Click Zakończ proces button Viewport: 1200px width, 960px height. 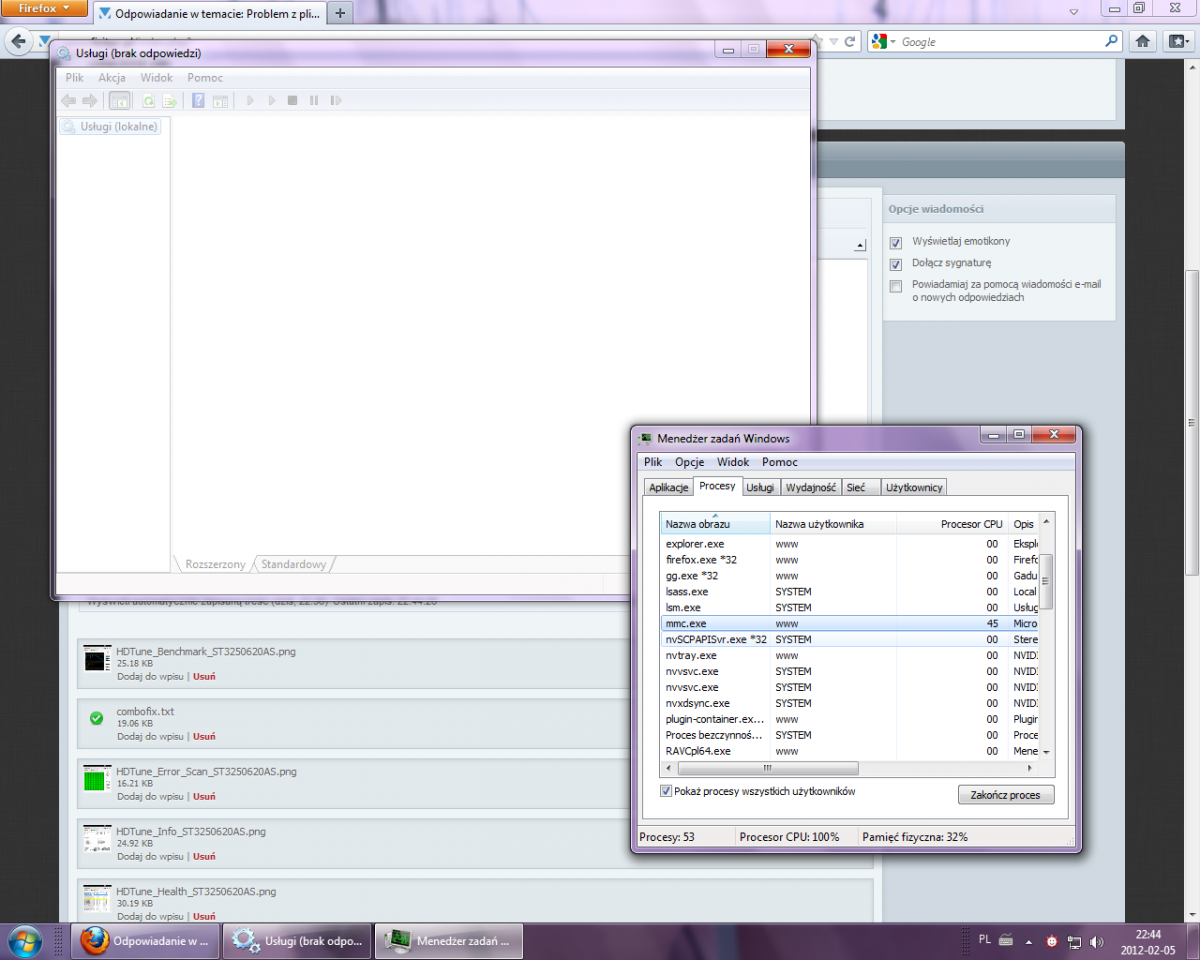click(x=1006, y=795)
